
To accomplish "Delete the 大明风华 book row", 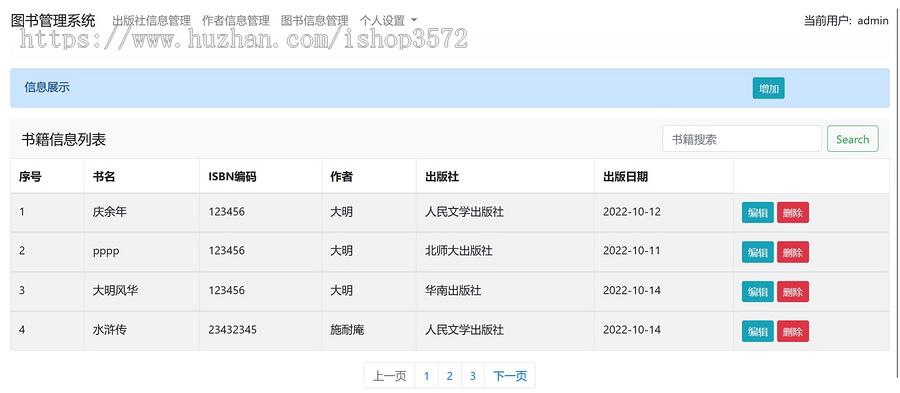I will coord(793,291).
